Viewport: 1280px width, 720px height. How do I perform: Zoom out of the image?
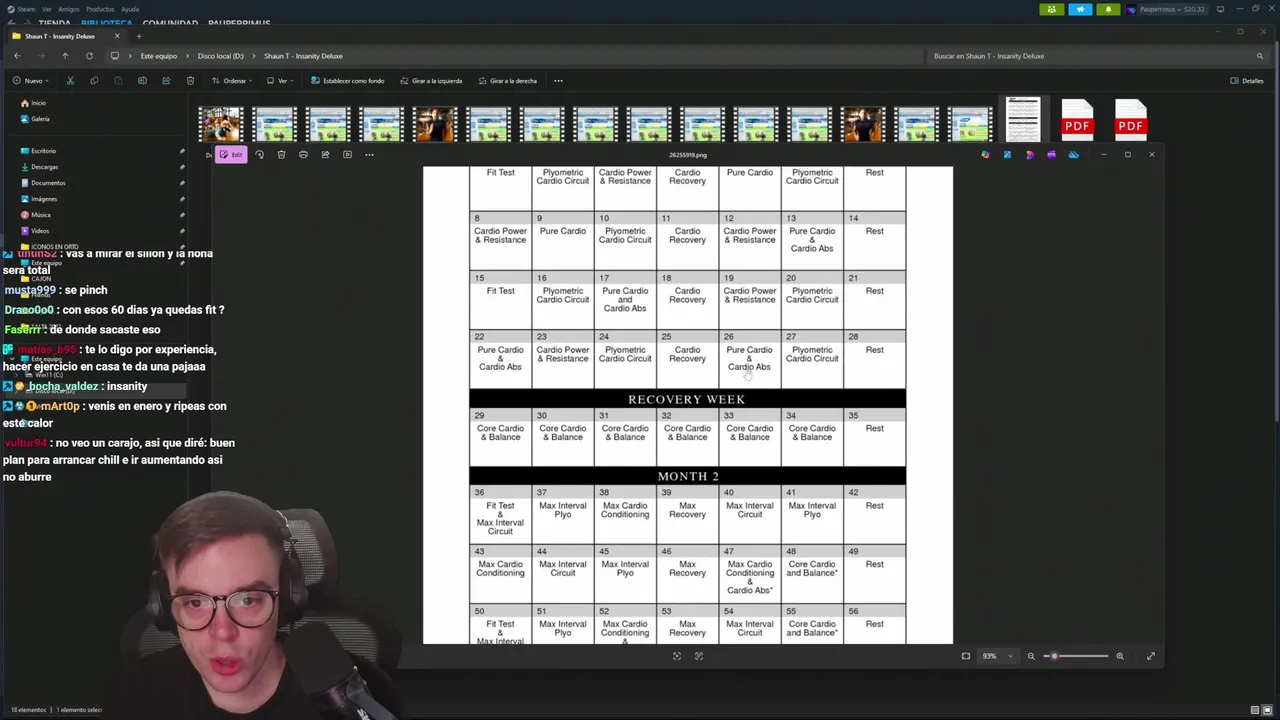(1031, 656)
